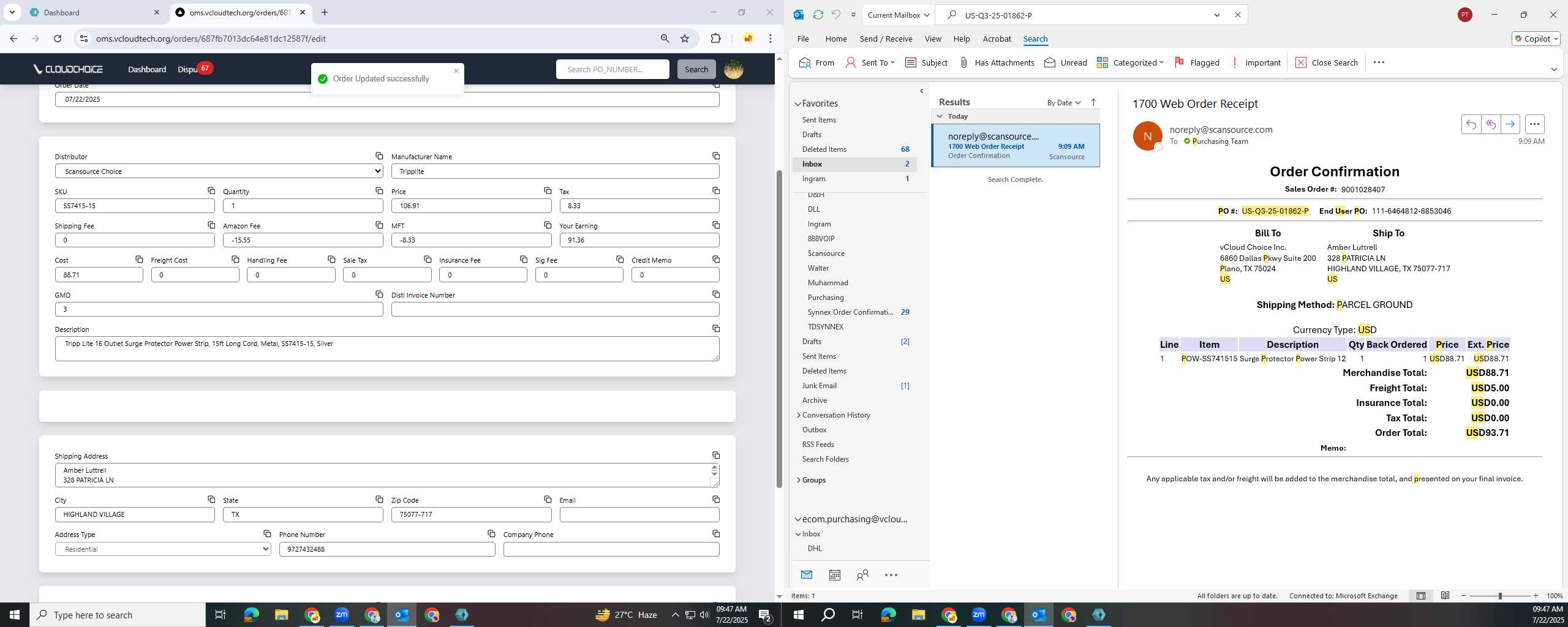The width and height of the screenshot is (1568, 627).
Task: Open Outlook Calendar view icon
Action: 834,575
